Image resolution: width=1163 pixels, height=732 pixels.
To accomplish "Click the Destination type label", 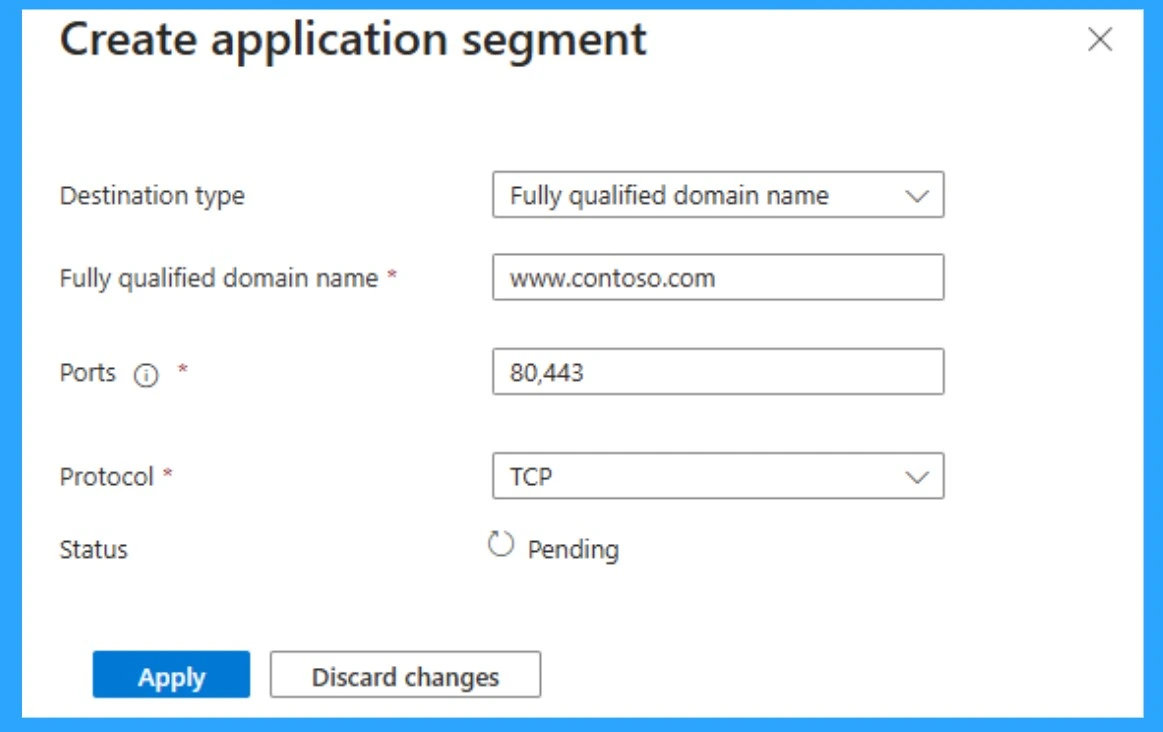I will 152,196.
